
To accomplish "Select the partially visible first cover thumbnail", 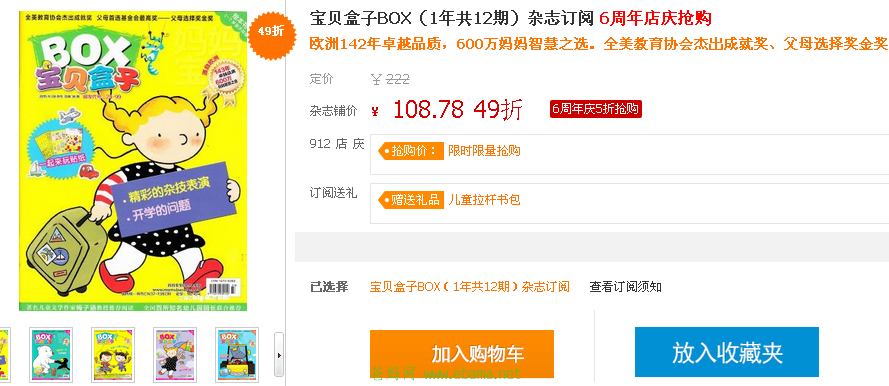I will point(5,353).
